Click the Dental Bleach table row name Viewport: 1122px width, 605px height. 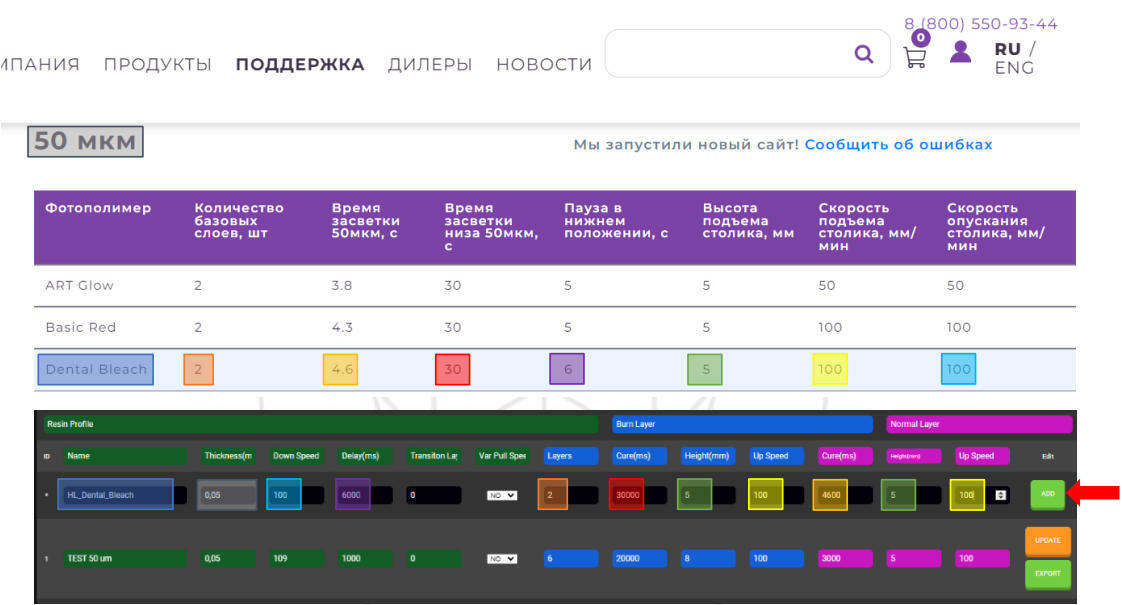[x=96, y=369]
